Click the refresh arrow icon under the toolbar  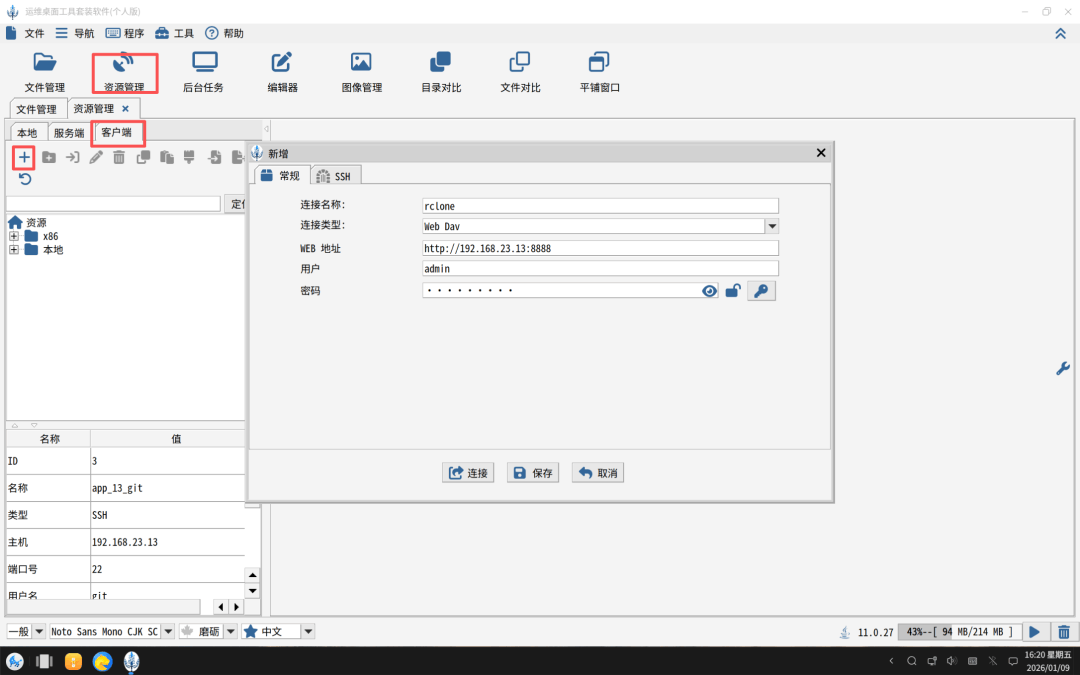point(25,179)
